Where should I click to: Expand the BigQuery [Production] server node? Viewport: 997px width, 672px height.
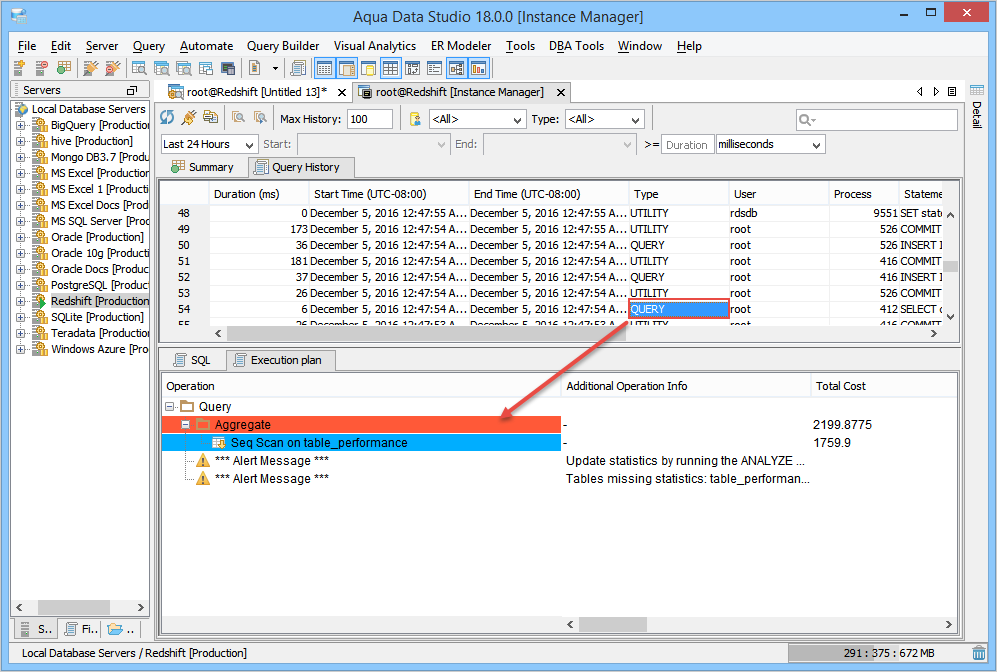pyautogui.click(x=21, y=125)
